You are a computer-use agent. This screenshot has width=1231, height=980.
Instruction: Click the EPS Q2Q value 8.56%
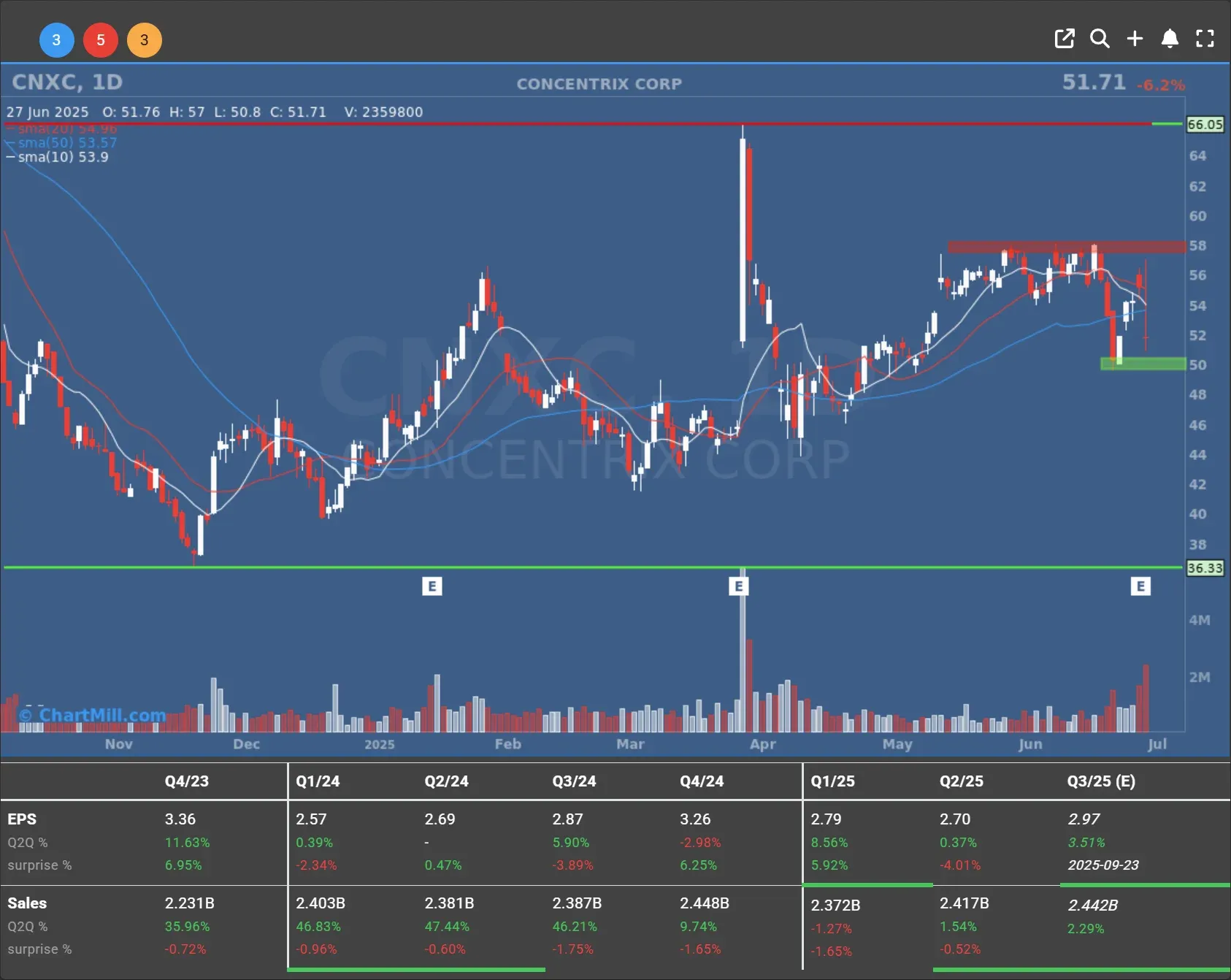829,843
